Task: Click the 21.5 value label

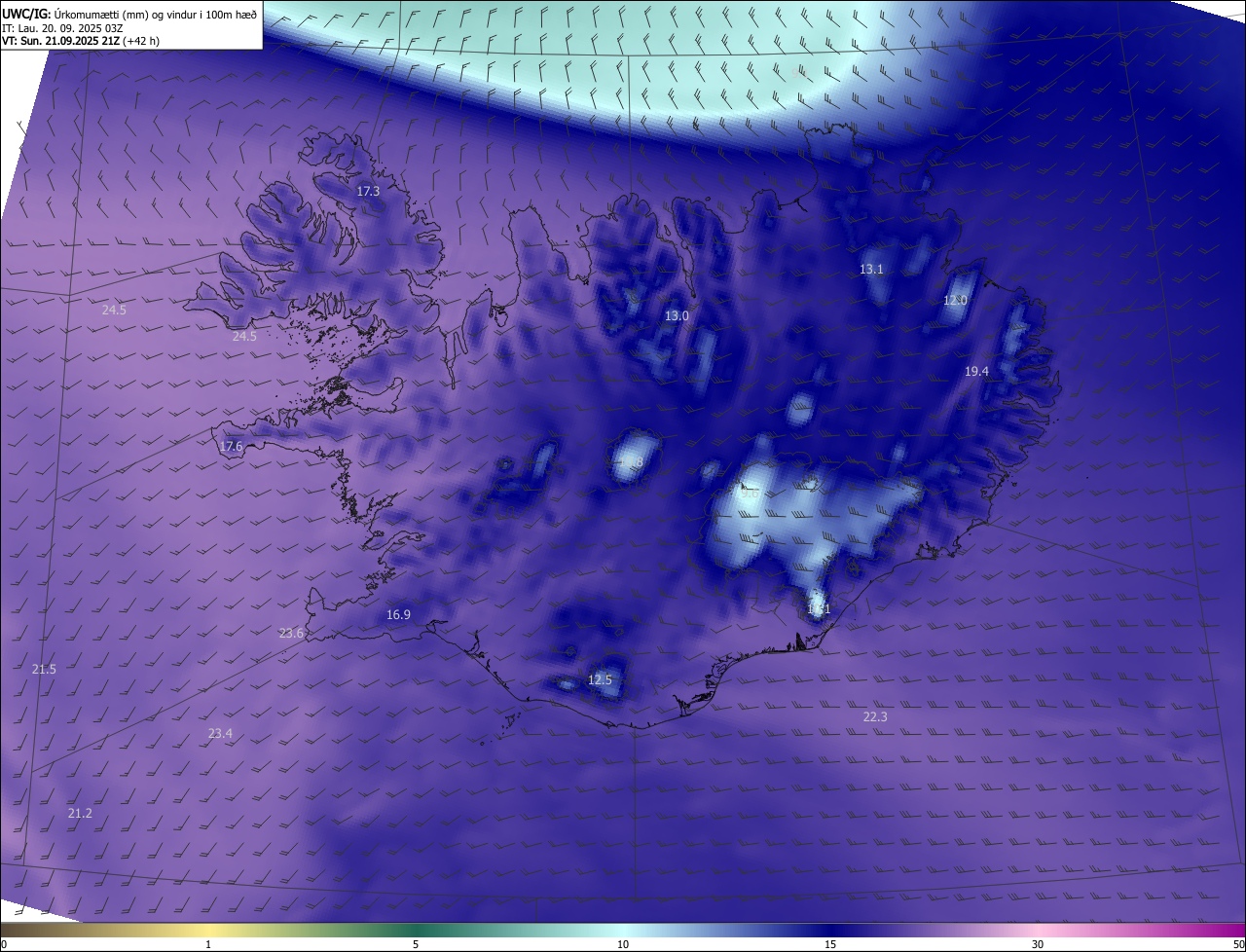Action: pos(44,670)
